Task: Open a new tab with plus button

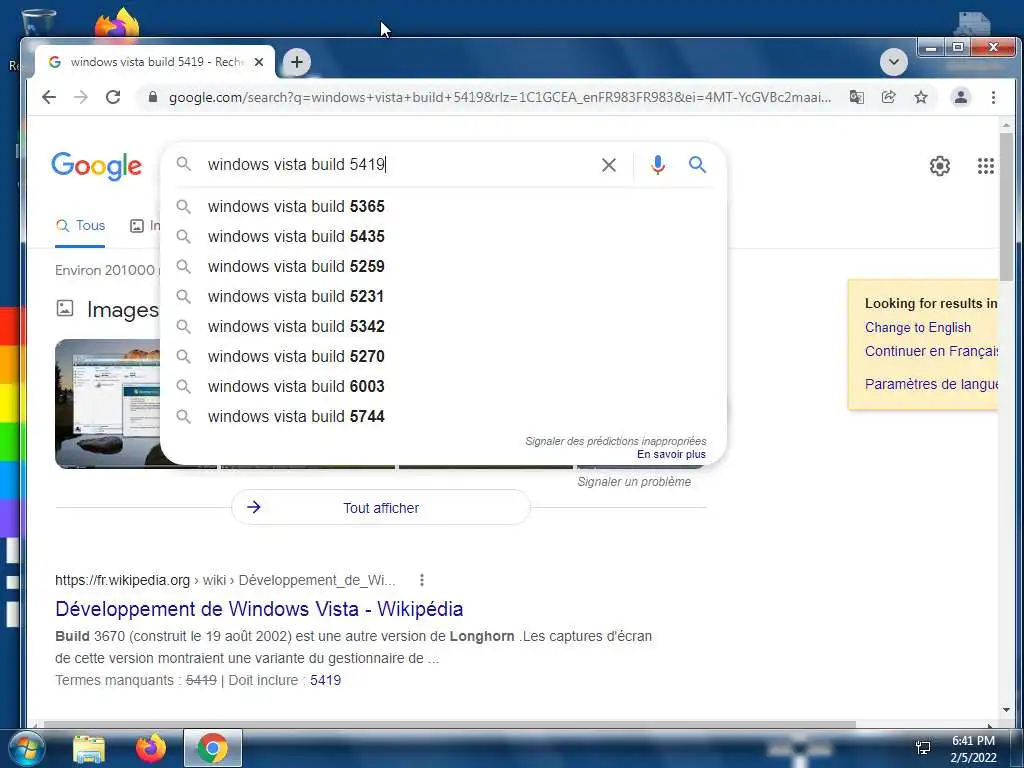Action: [296, 62]
